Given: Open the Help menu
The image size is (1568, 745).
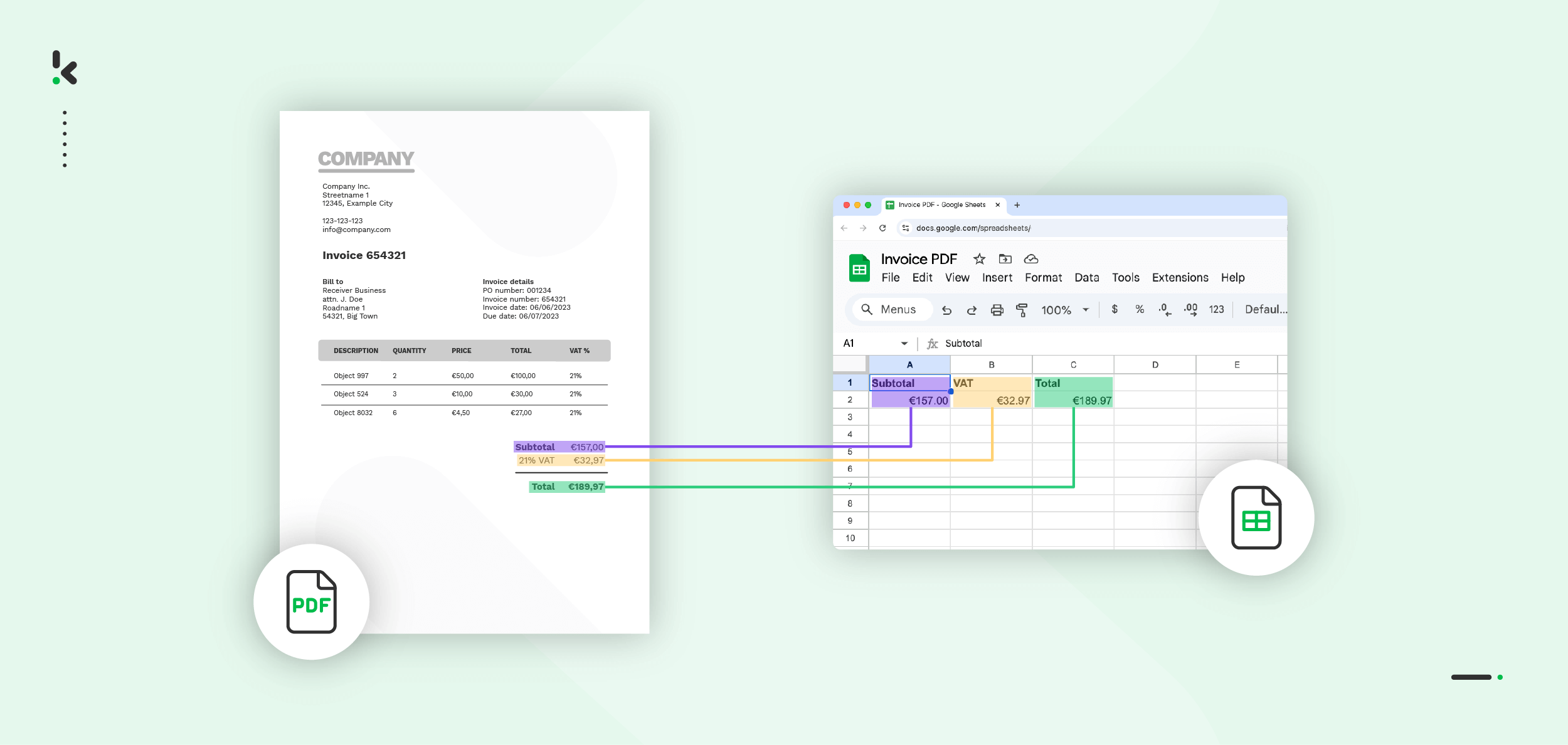Looking at the screenshot, I should 1232,278.
